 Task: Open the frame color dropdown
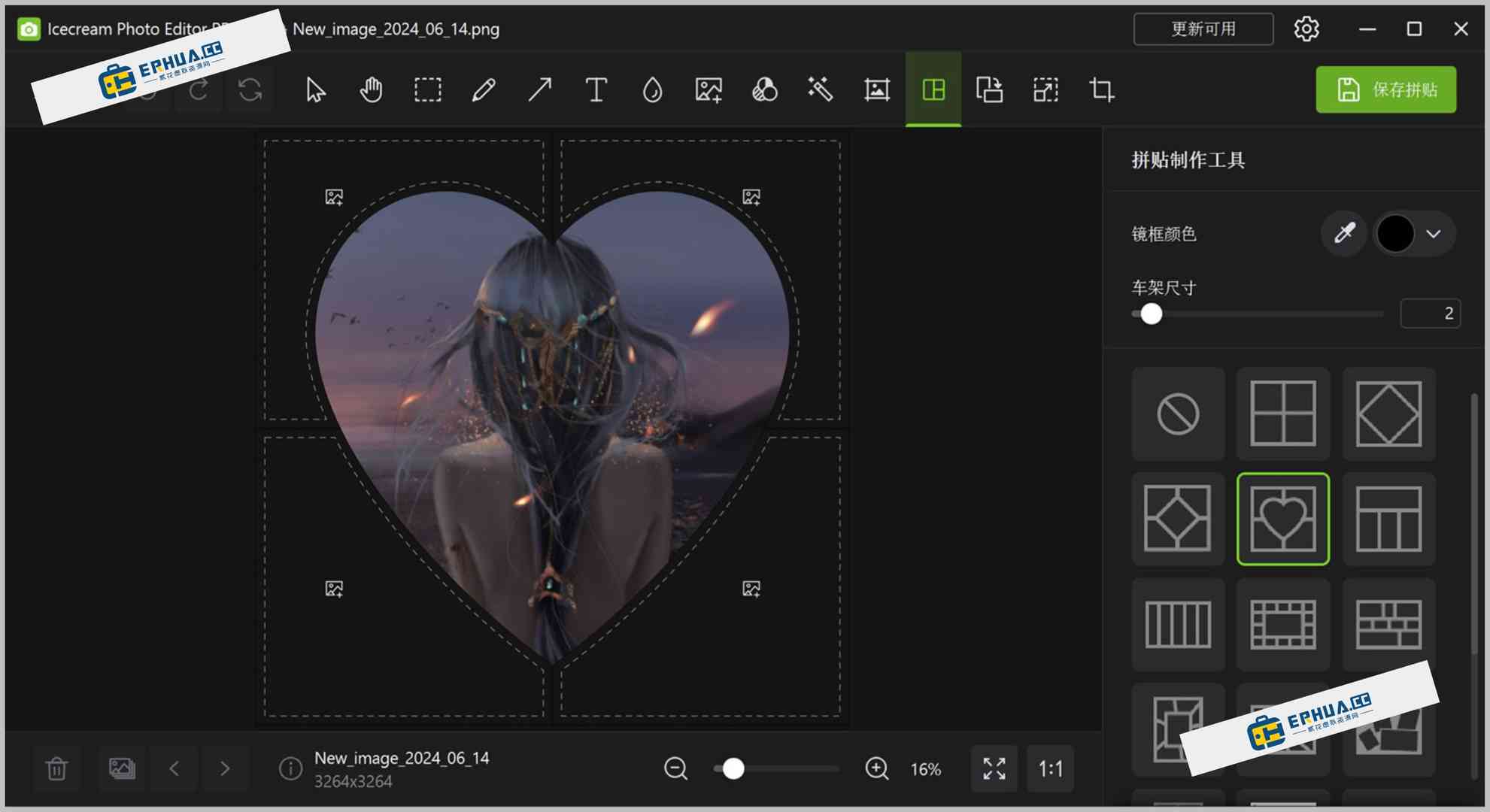(x=1433, y=234)
